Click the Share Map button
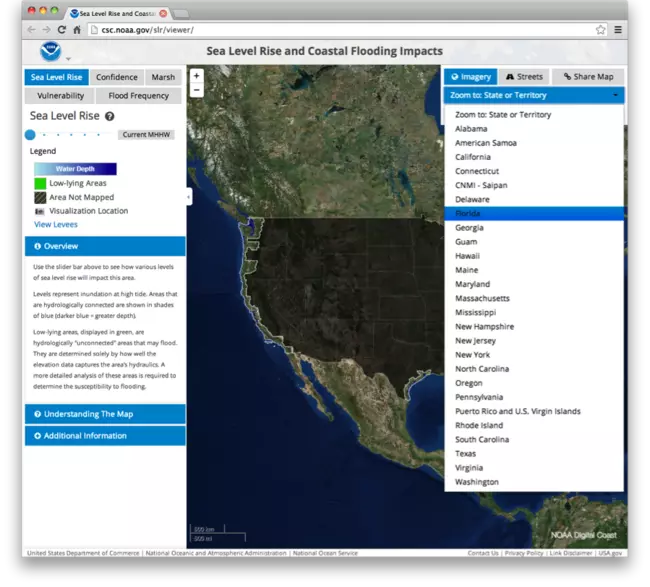The image size is (650, 587). [x=588, y=76]
